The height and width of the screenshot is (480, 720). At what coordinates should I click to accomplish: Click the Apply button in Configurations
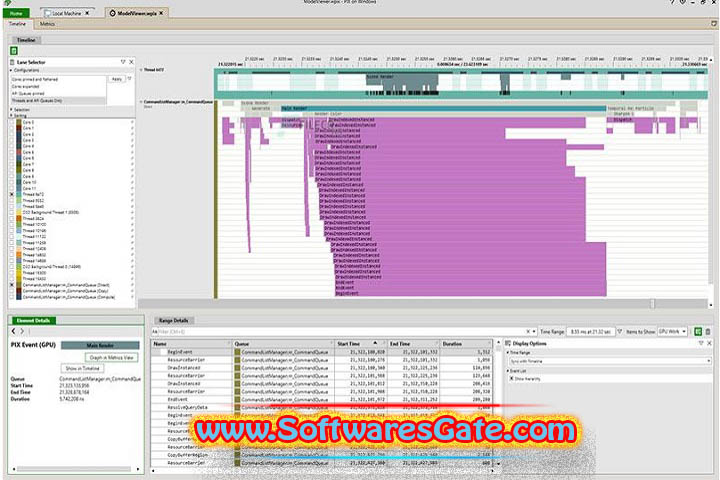117,79
